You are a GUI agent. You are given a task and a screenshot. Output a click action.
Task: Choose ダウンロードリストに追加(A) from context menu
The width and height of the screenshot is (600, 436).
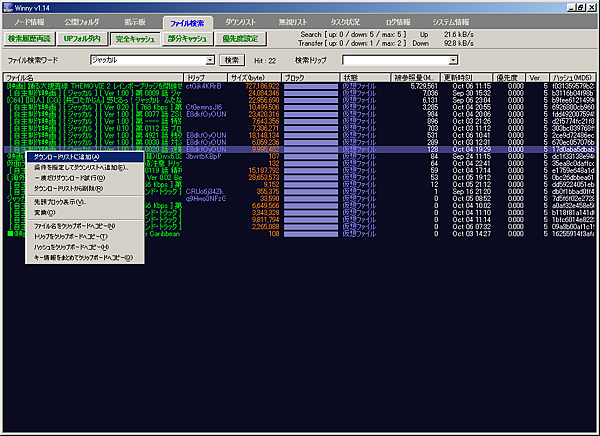tap(85, 157)
